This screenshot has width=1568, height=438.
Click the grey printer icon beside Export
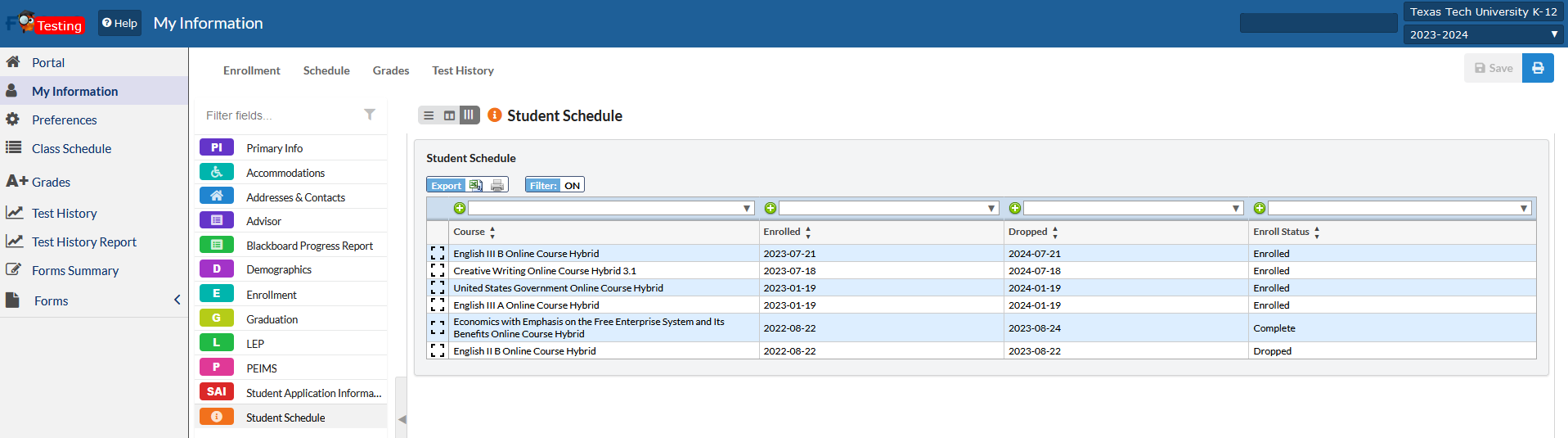pos(497,186)
